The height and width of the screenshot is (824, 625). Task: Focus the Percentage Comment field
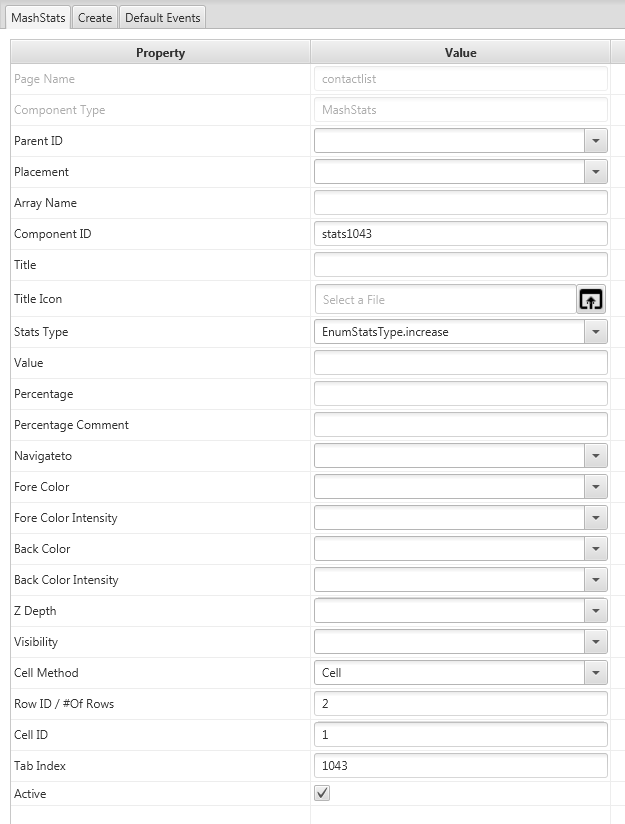460,425
